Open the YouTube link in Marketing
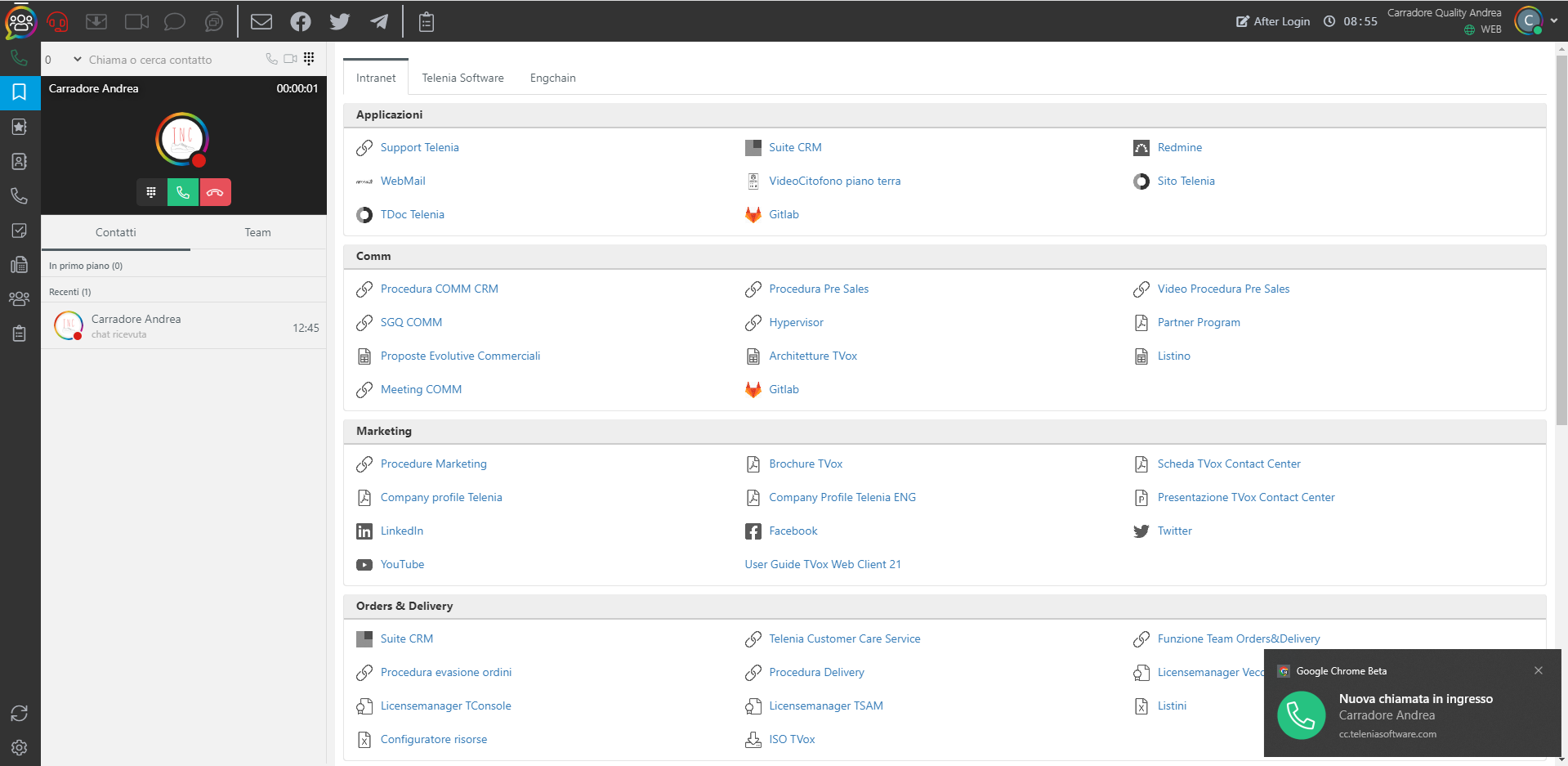Image resolution: width=1568 pixels, height=766 pixels. (x=403, y=564)
